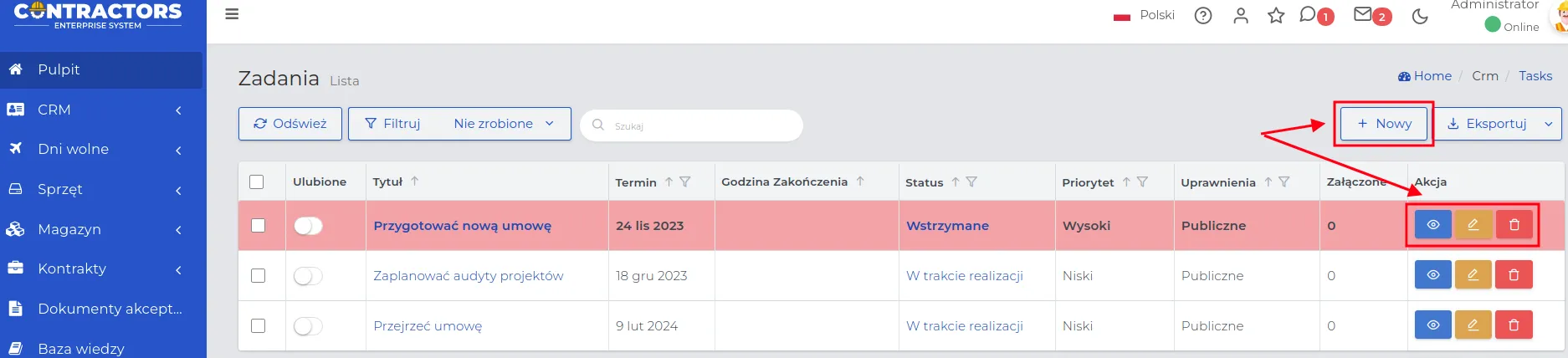Check the 'Zaplanować audyty projektów' row checkbox
The height and width of the screenshot is (358, 1568).
click(258, 275)
